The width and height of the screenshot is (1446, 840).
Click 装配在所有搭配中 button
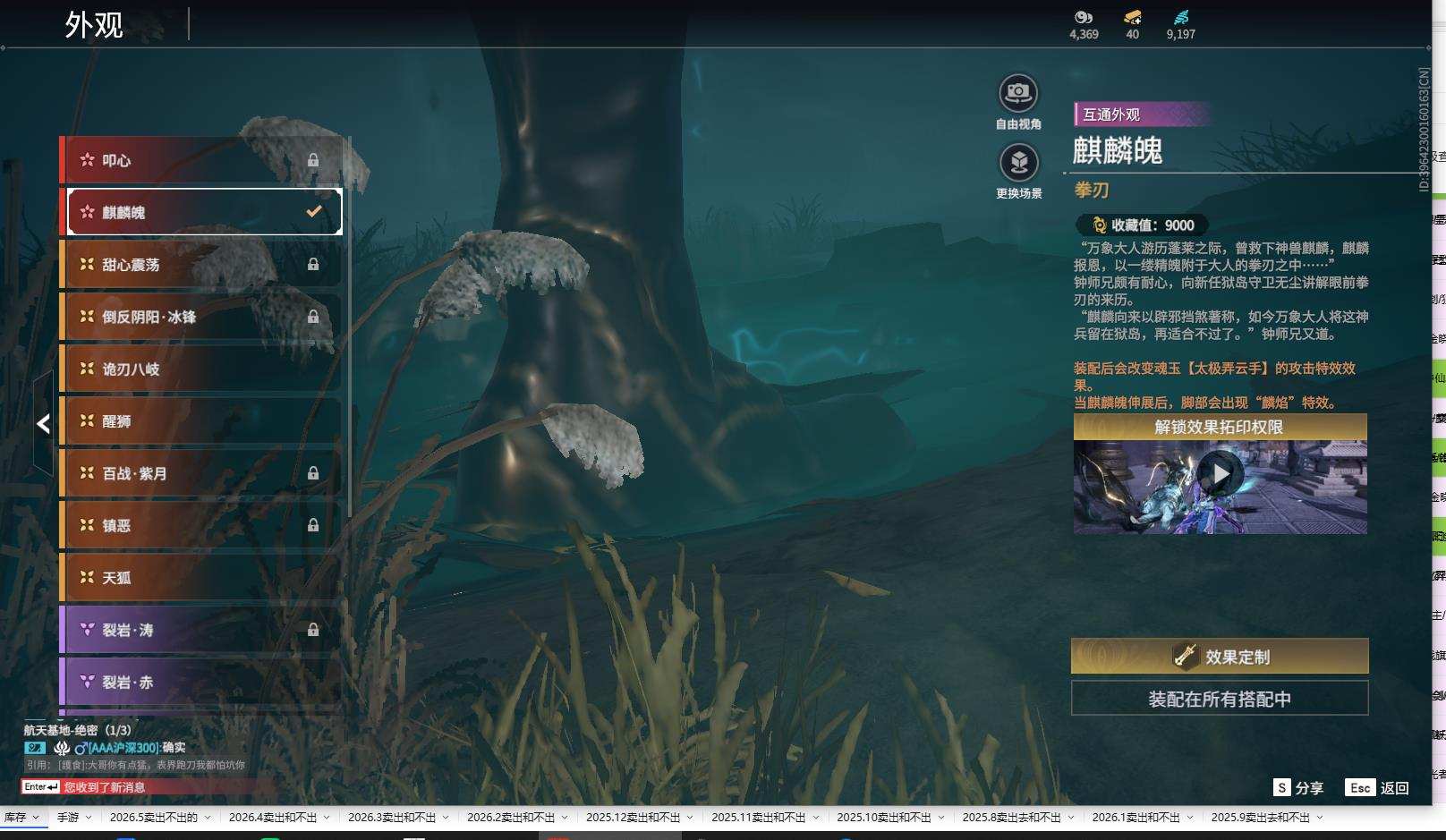click(1220, 699)
